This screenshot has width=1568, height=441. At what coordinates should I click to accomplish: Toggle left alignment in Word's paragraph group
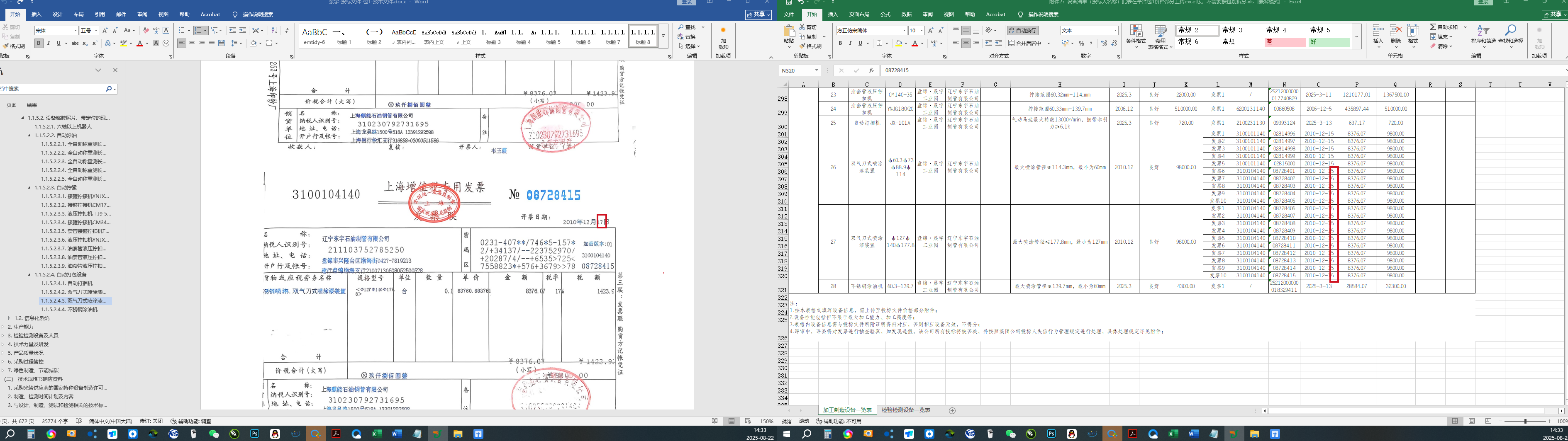[x=181, y=43]
